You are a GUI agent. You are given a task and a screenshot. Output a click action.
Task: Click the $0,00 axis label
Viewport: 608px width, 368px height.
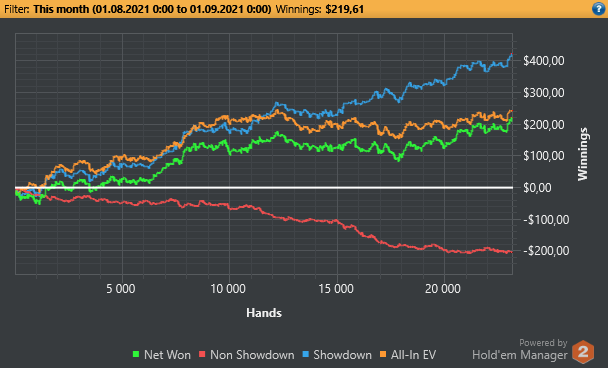click(537, 188)
